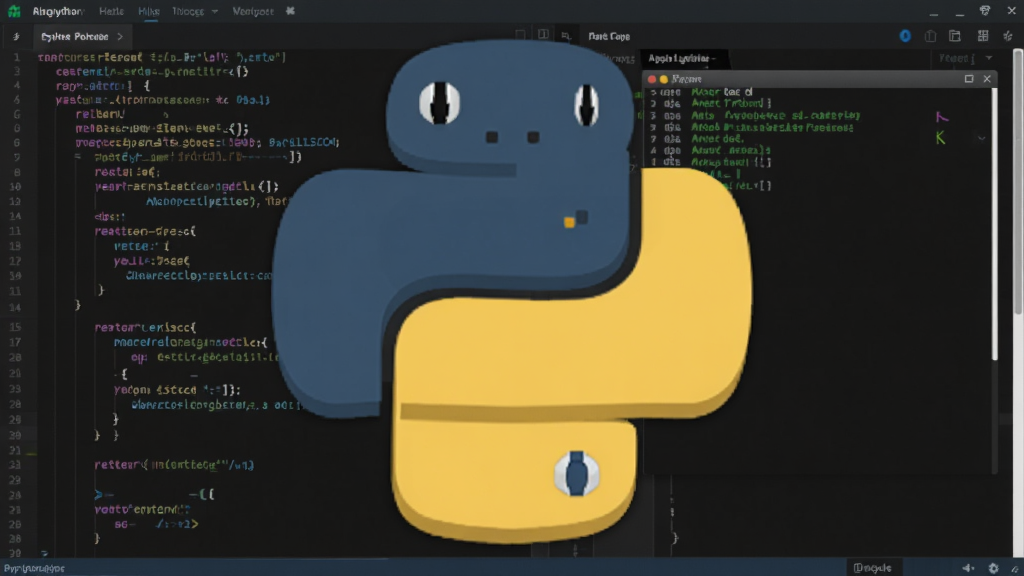Click the grid icon in the right toolbar

[x=983, y=36]
